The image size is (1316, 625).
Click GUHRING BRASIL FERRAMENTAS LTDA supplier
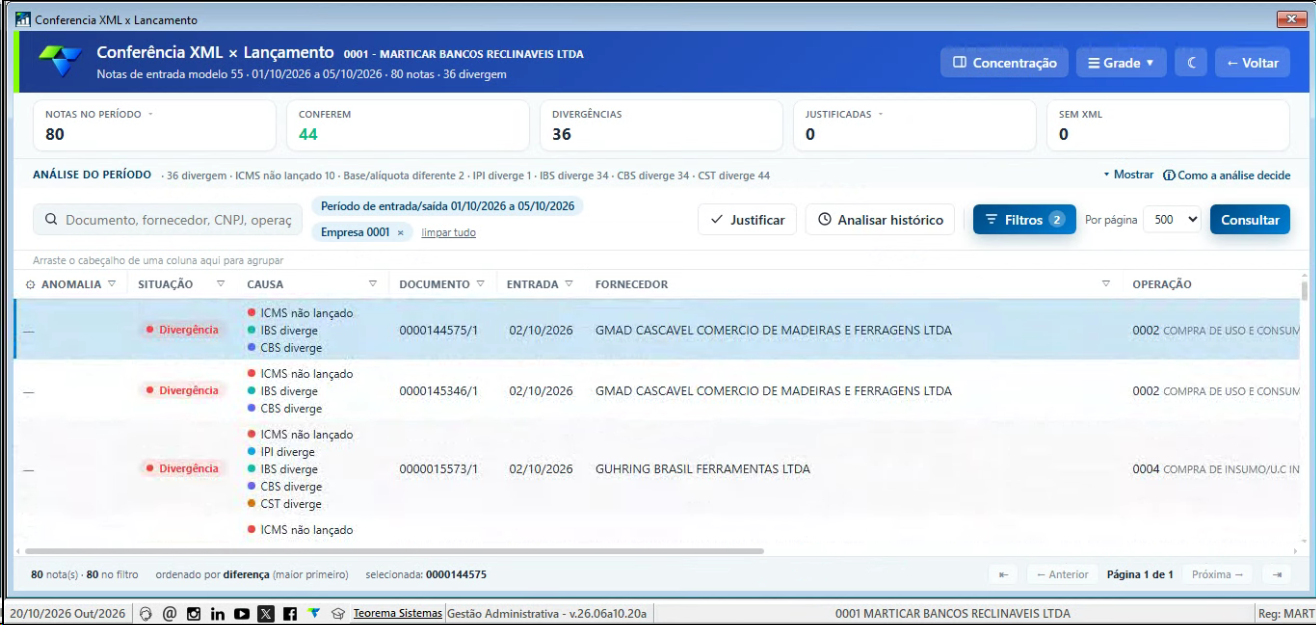pos(702,469)
